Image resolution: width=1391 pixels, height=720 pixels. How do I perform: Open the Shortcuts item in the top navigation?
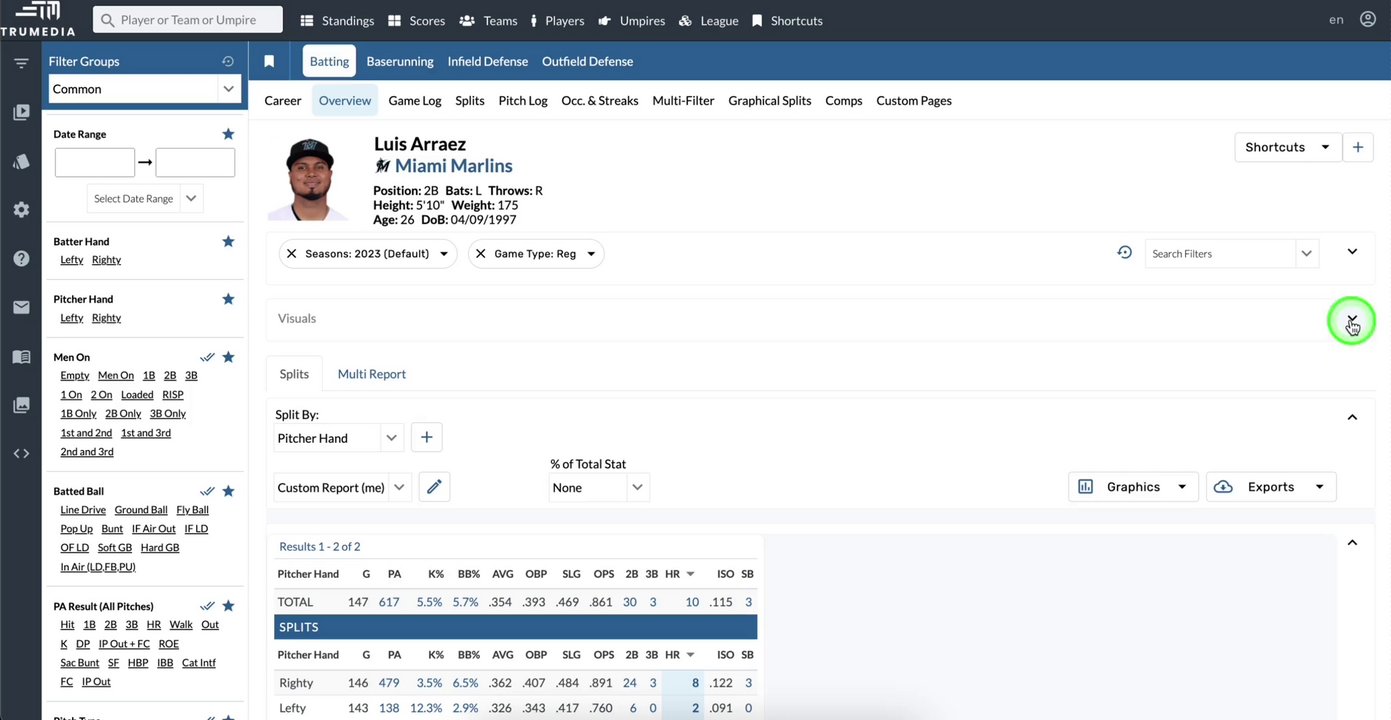[x=787, y=20]
